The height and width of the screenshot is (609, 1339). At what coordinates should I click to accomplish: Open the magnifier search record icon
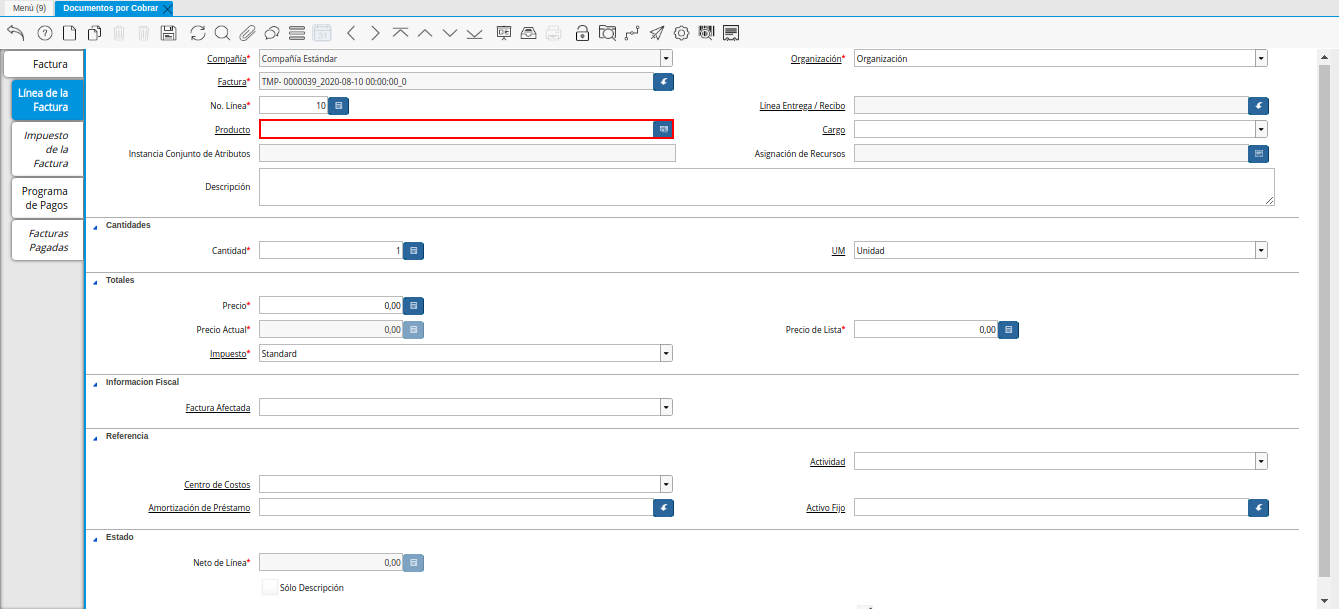pos(222,33)
